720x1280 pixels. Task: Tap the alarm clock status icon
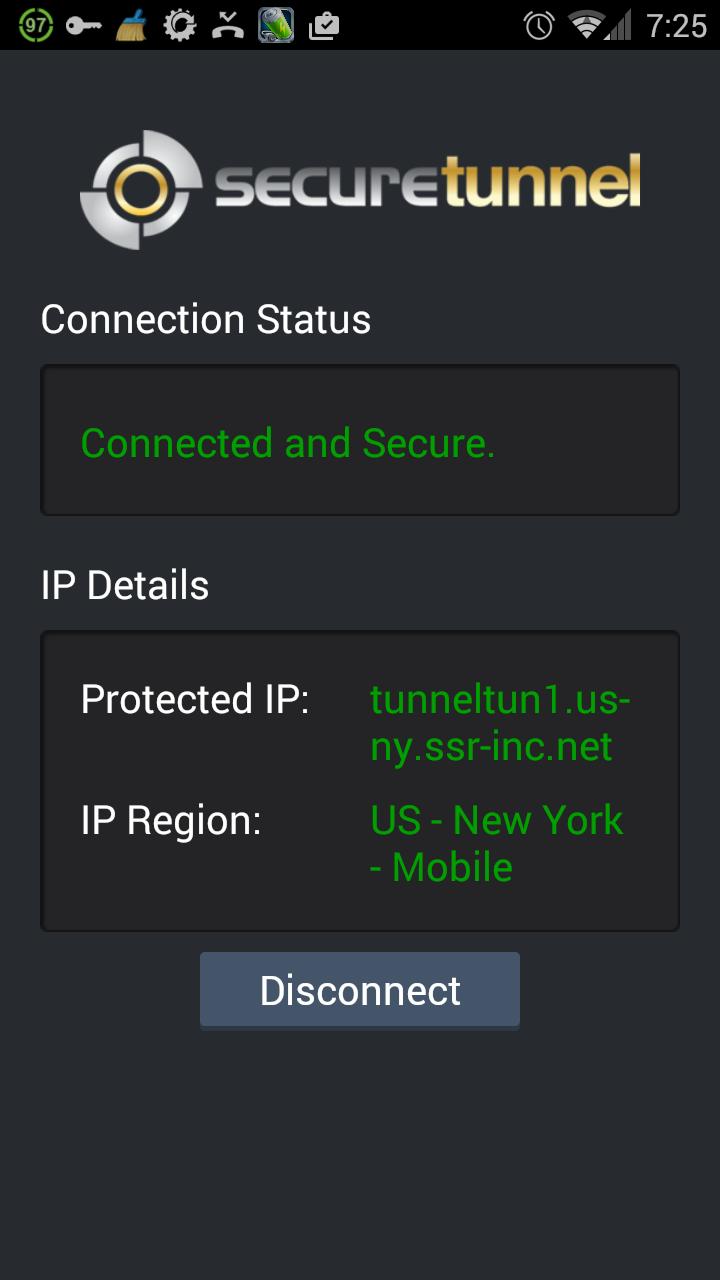539,25
